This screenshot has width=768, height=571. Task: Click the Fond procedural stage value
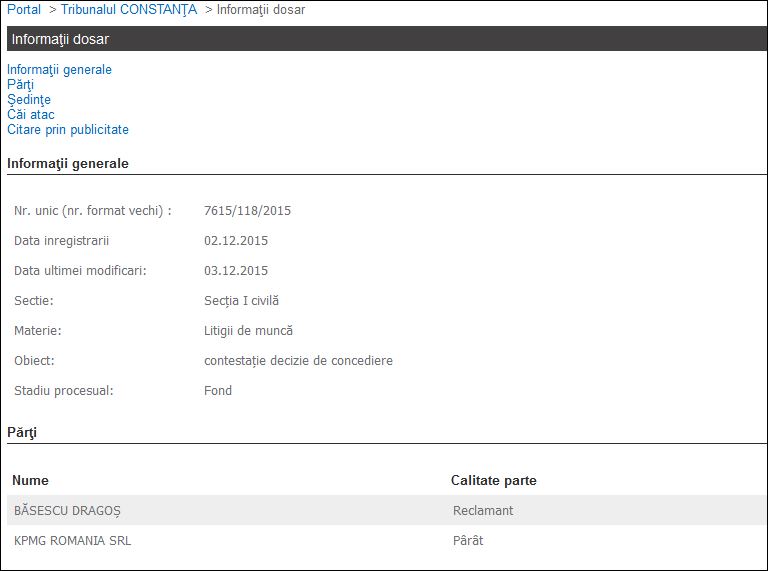(x=218, y=391)
